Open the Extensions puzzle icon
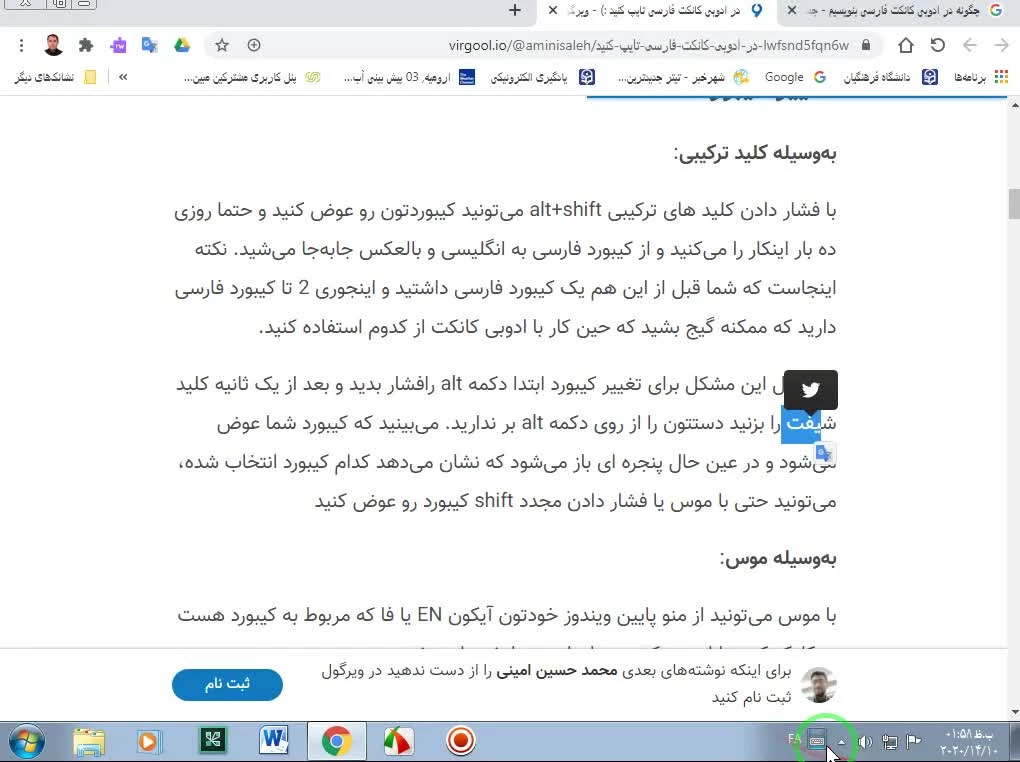1020x762 pixels. pos(86,45)
